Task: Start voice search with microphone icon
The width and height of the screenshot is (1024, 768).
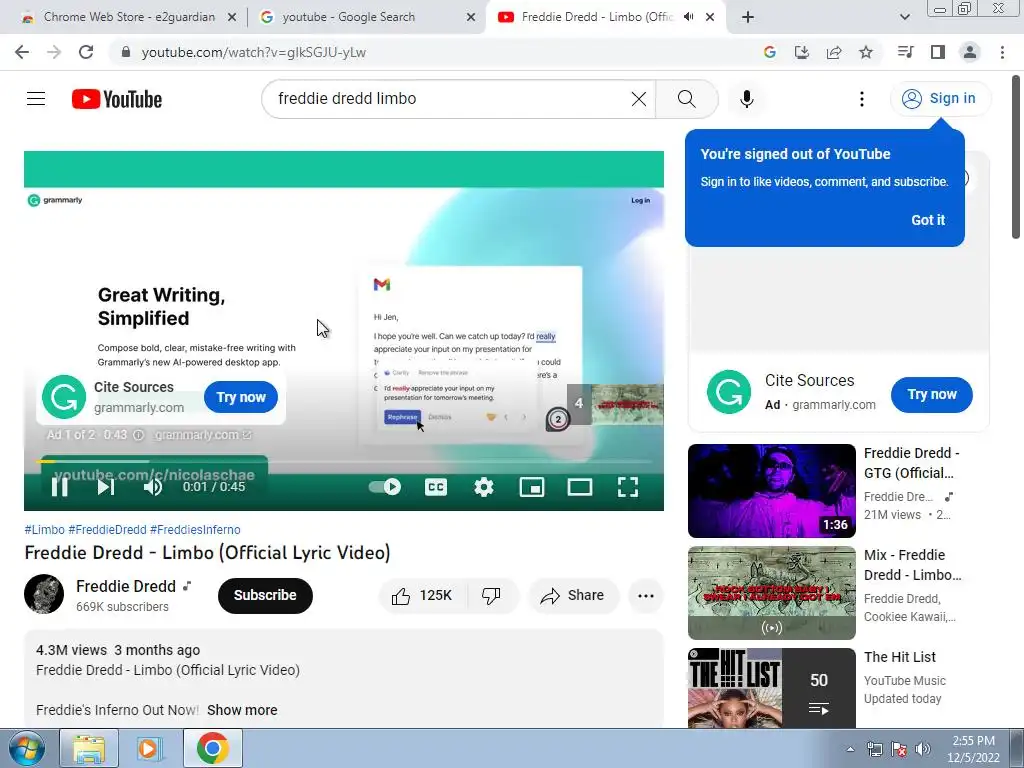Action: [746, 99]
